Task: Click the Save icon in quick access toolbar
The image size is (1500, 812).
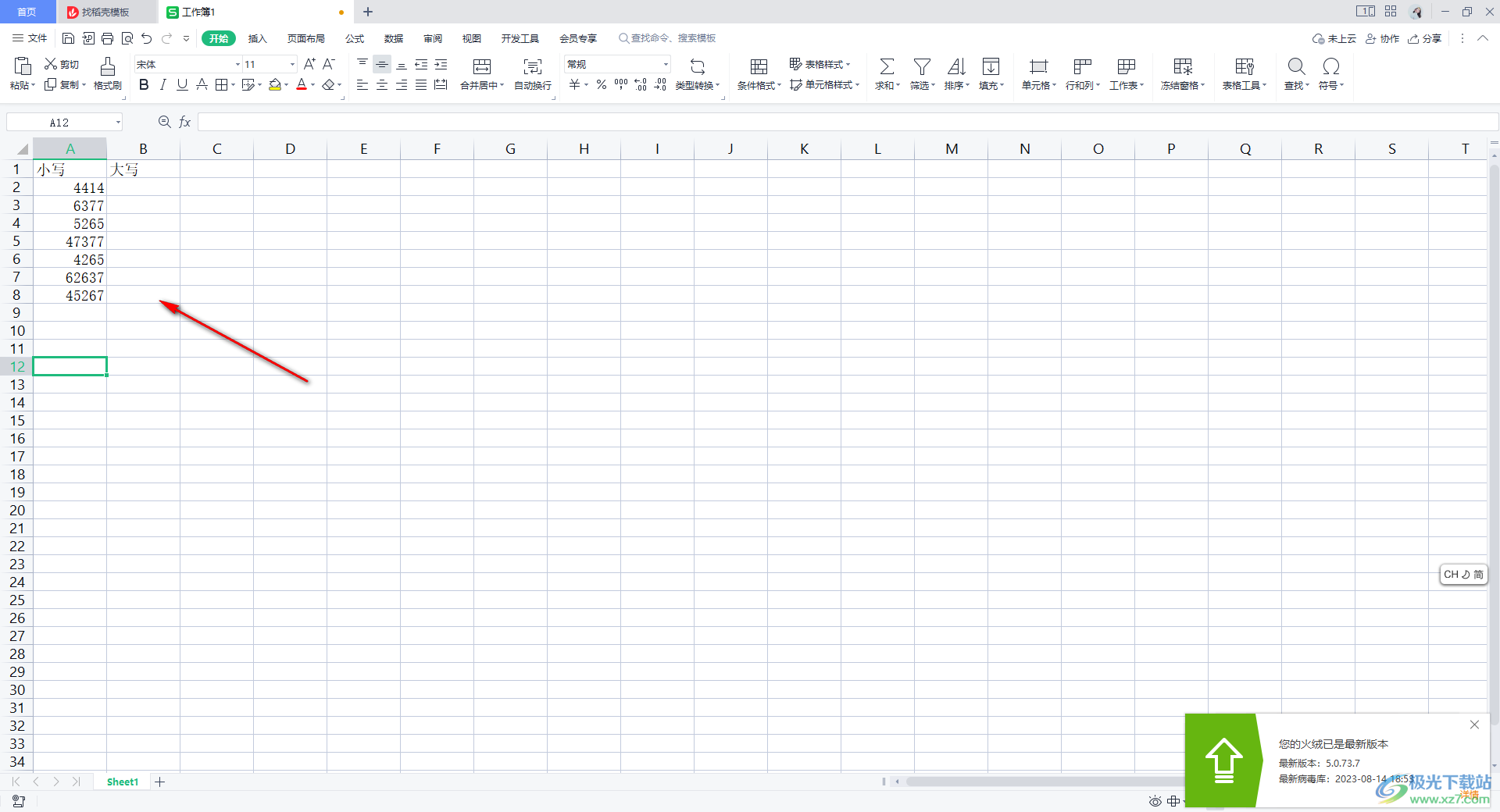Action: click(68, 38)
